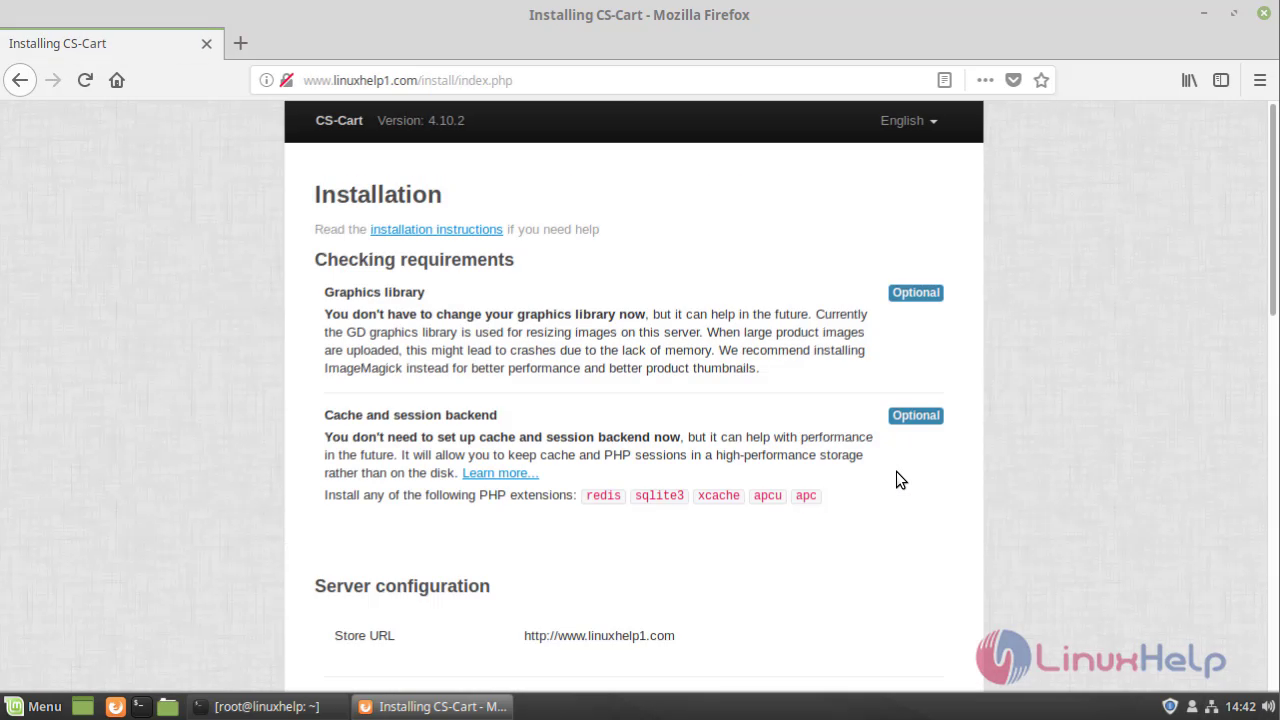Open the Linux Mint Menu button
This screenshot has width=1280, height=720.
click(x=33, y=706)
